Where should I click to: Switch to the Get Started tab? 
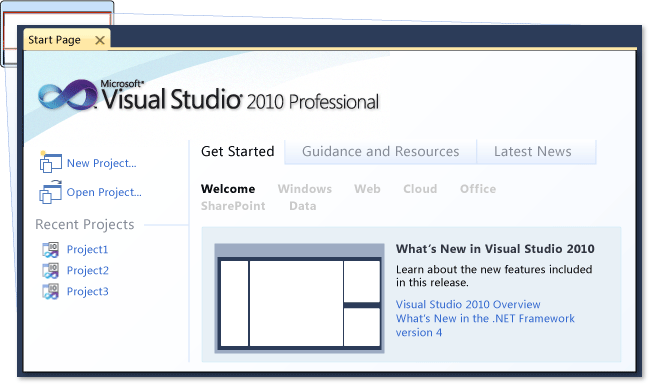point(238,151)
